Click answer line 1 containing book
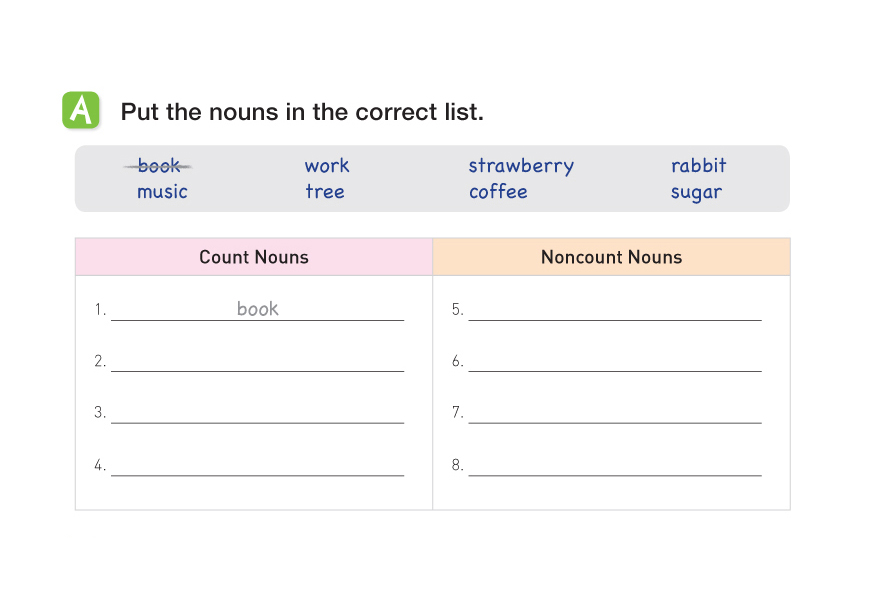The height and width of the screenshot is (612, 873). click(x=257, y=310)
